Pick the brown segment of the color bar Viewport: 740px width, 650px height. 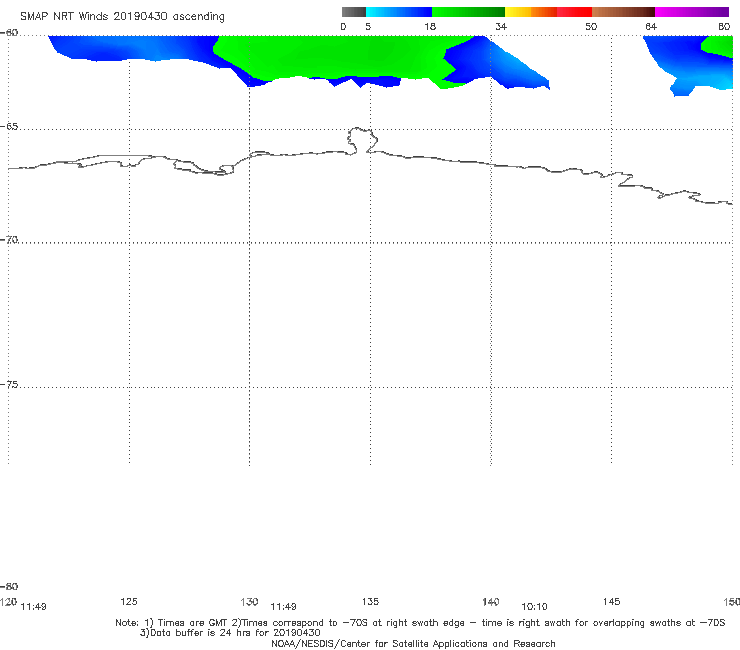(623, 12)
